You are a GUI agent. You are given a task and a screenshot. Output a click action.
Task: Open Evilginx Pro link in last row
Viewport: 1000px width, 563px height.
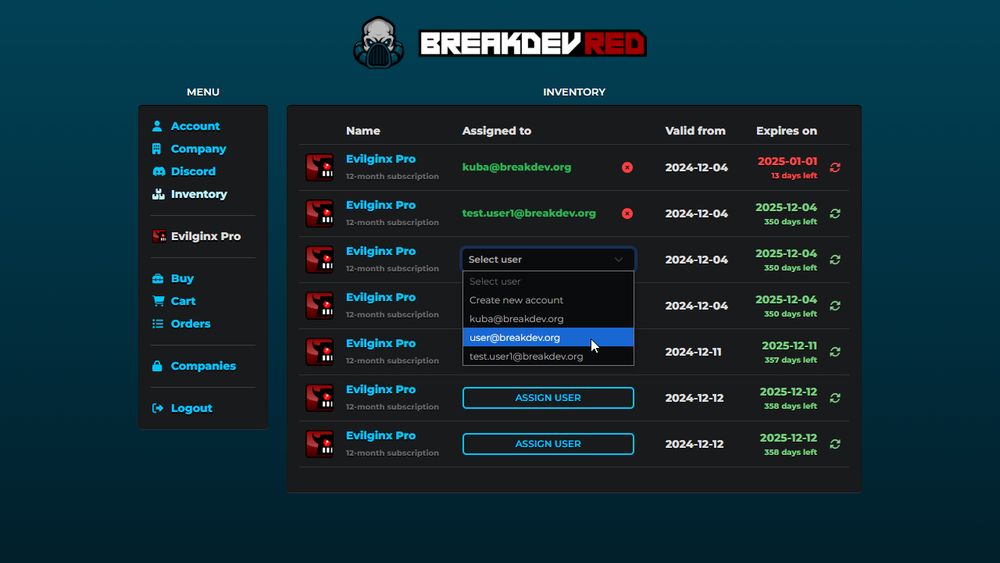pyautogui.click(x=381, y=435)
